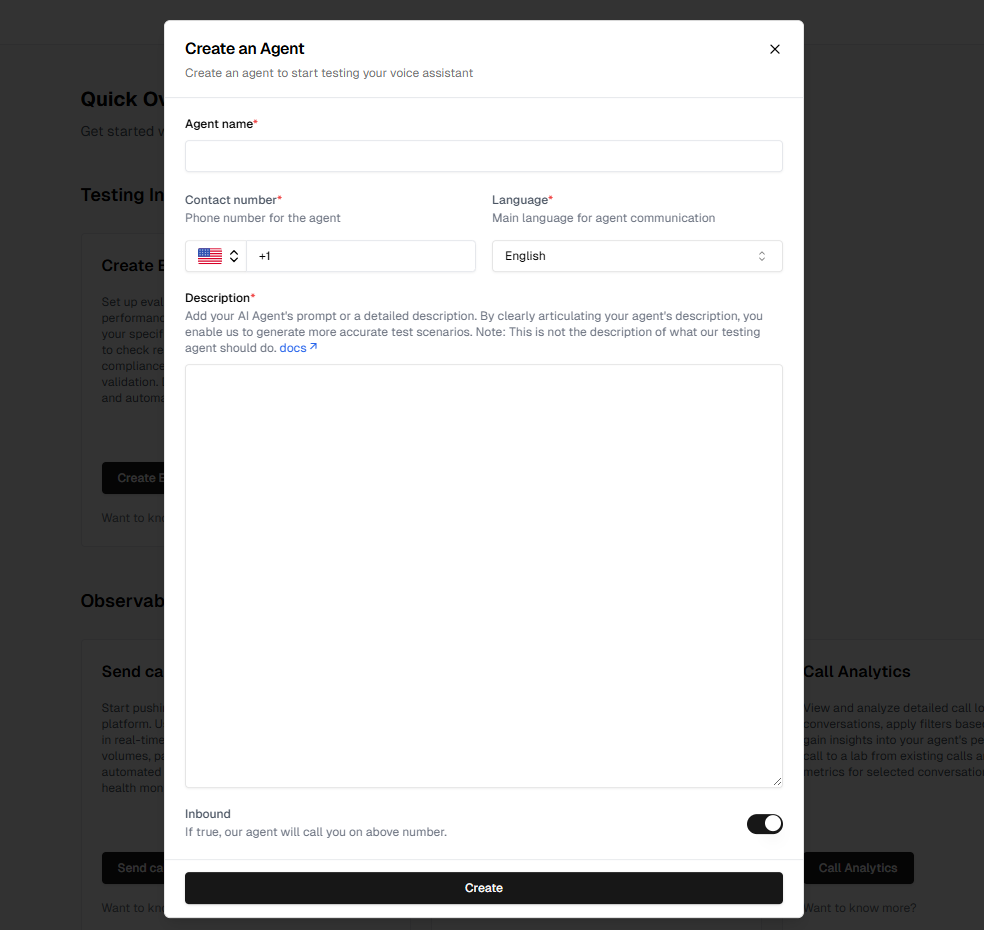Click the Create an Agent dialog title
Image resolution: width=984 pixels, height=930 pixels.
[244, 48]
